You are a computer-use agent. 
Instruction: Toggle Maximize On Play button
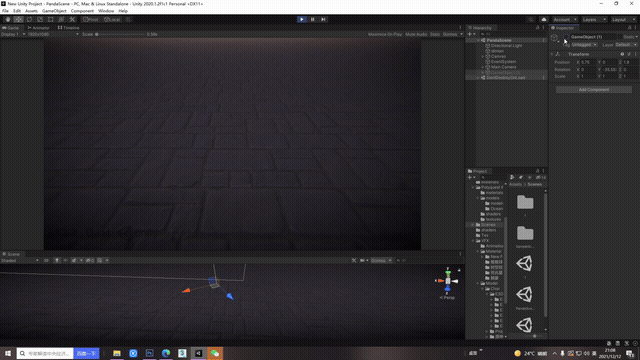pyautogui.click(x=384, y=34)
